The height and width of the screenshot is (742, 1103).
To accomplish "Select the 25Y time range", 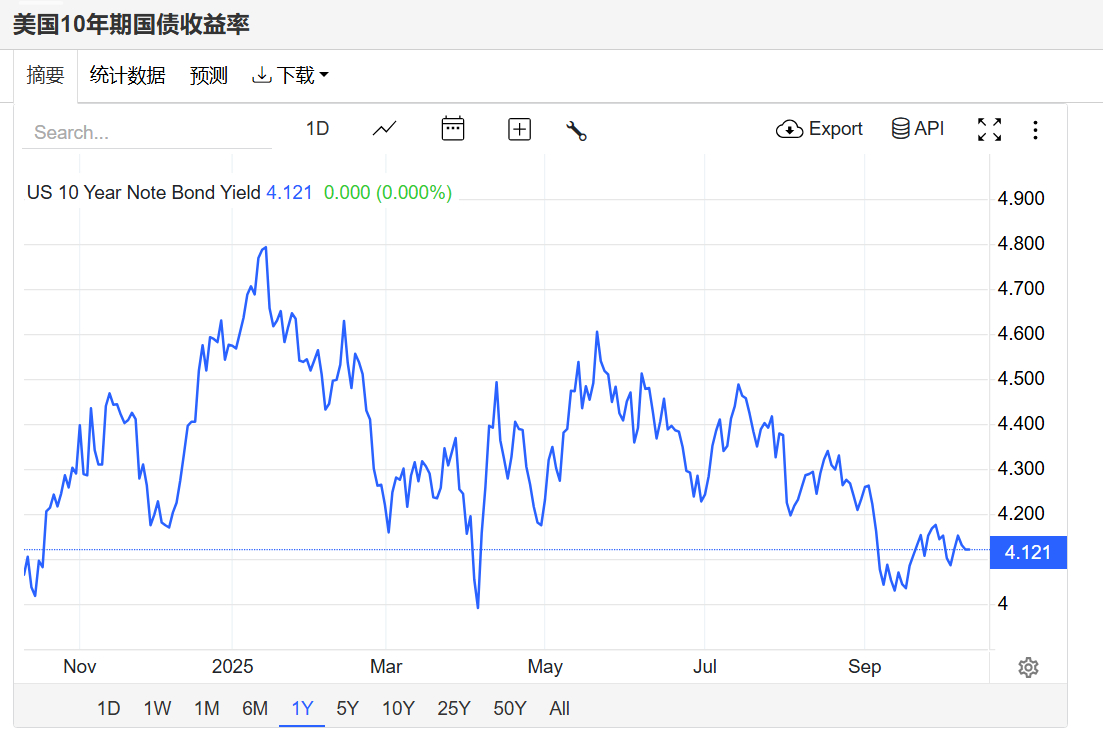I will (x=454, y=708).
